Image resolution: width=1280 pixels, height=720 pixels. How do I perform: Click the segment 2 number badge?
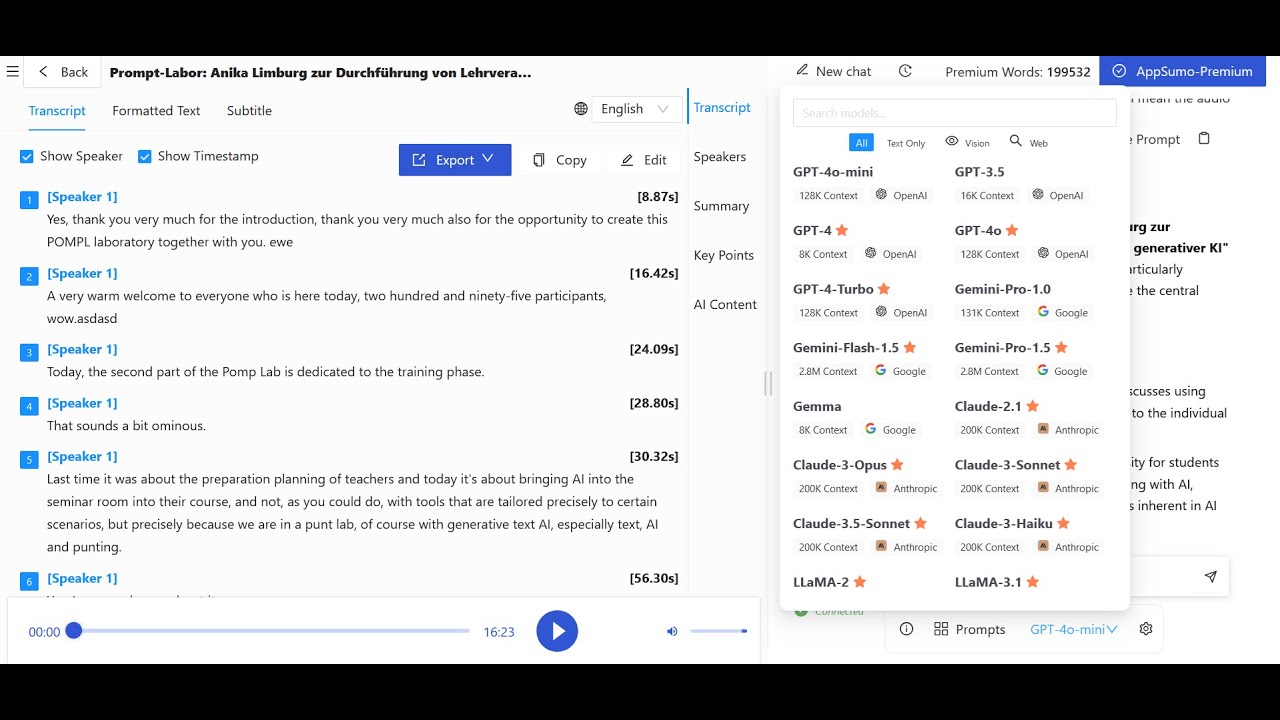pyautogui.click(x=29, y=276)
